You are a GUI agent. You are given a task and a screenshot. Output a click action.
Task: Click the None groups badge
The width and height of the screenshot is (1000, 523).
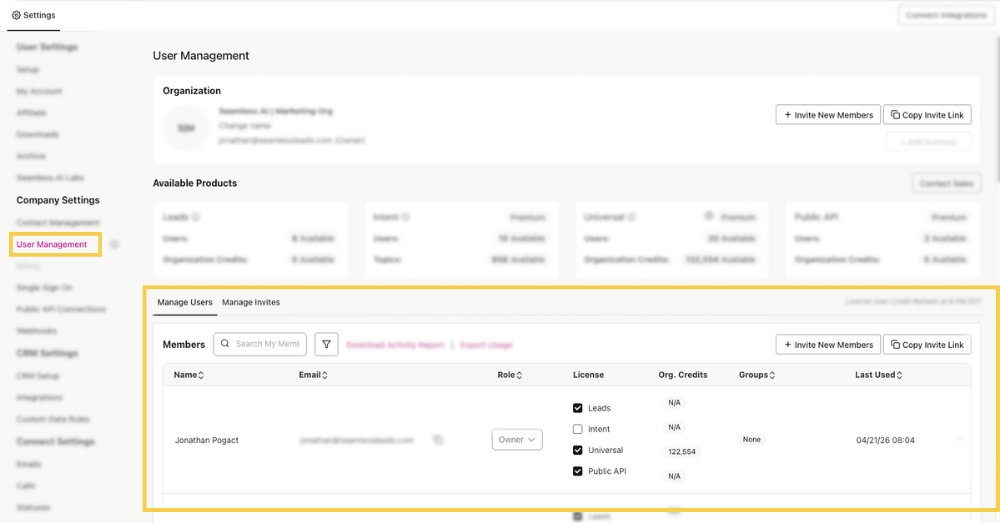click(x=751, y=439)
